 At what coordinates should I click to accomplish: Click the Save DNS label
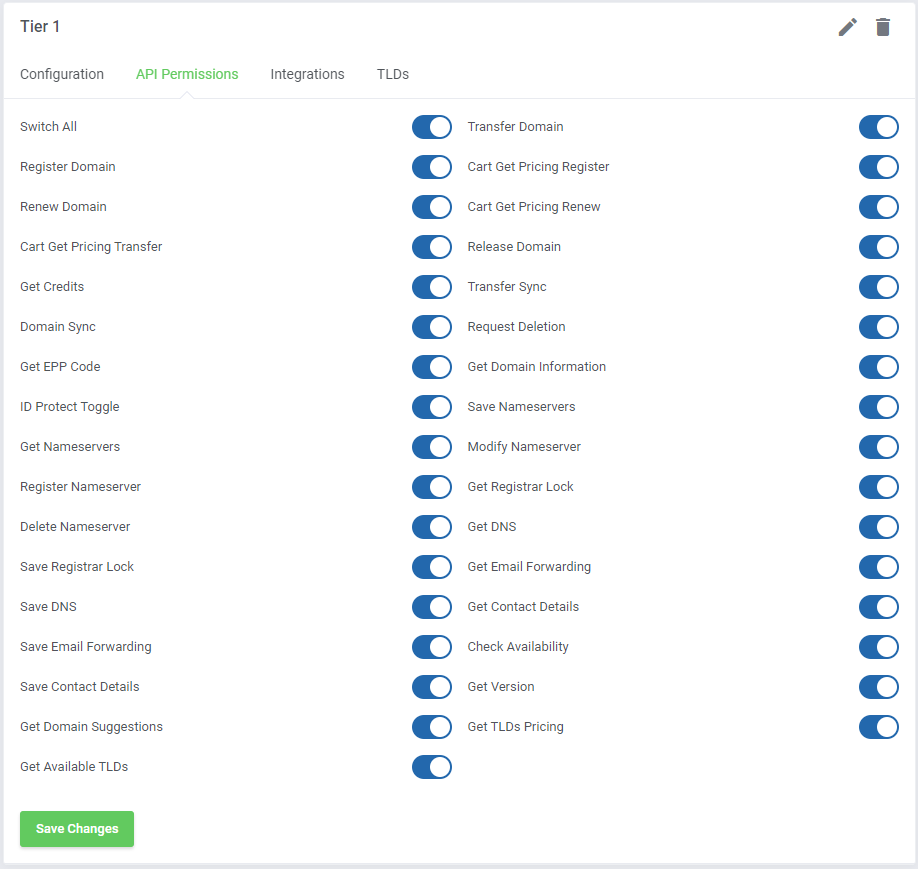click(49, 607)
